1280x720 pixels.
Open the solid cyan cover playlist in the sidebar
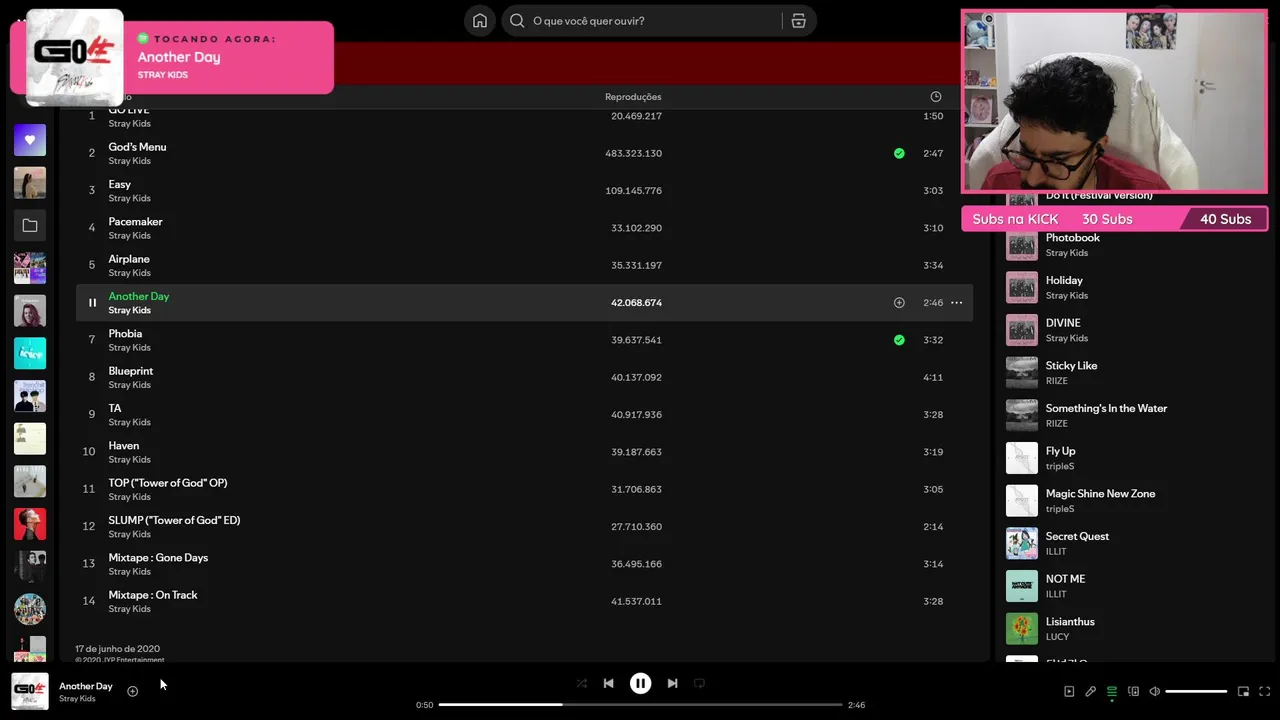coord(30,353)
